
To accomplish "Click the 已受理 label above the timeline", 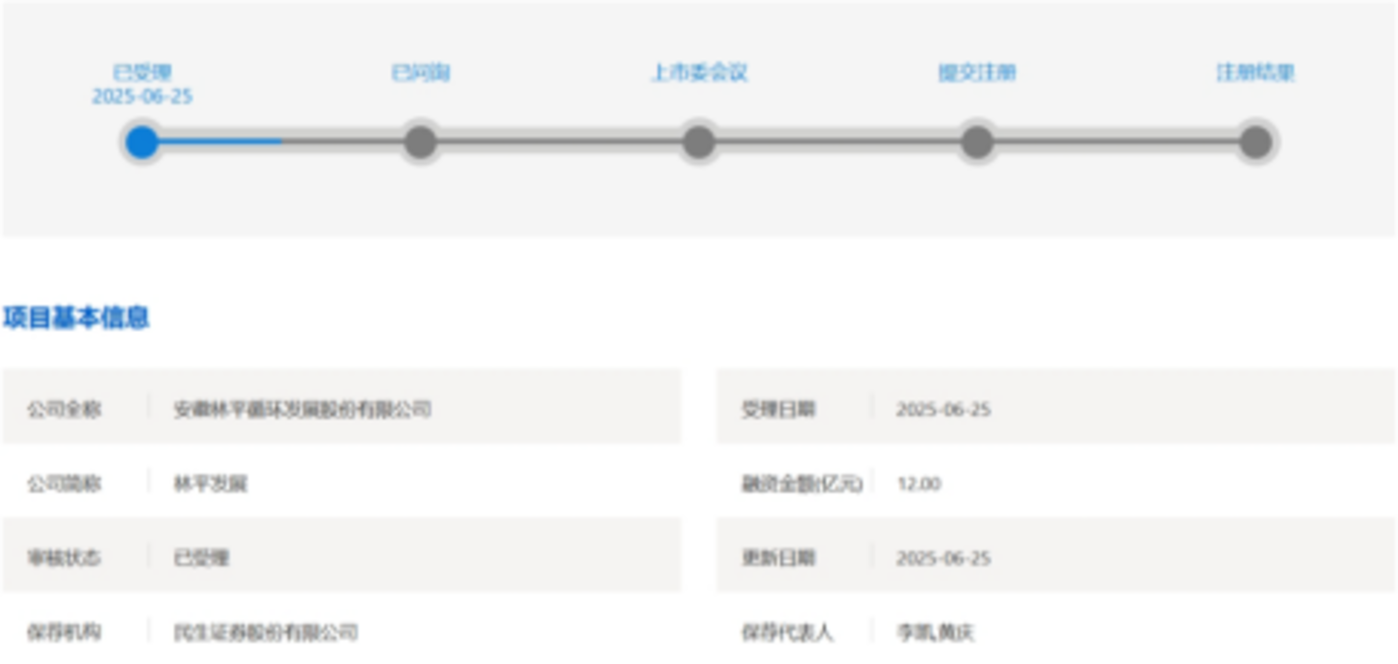I will point(142,72).
